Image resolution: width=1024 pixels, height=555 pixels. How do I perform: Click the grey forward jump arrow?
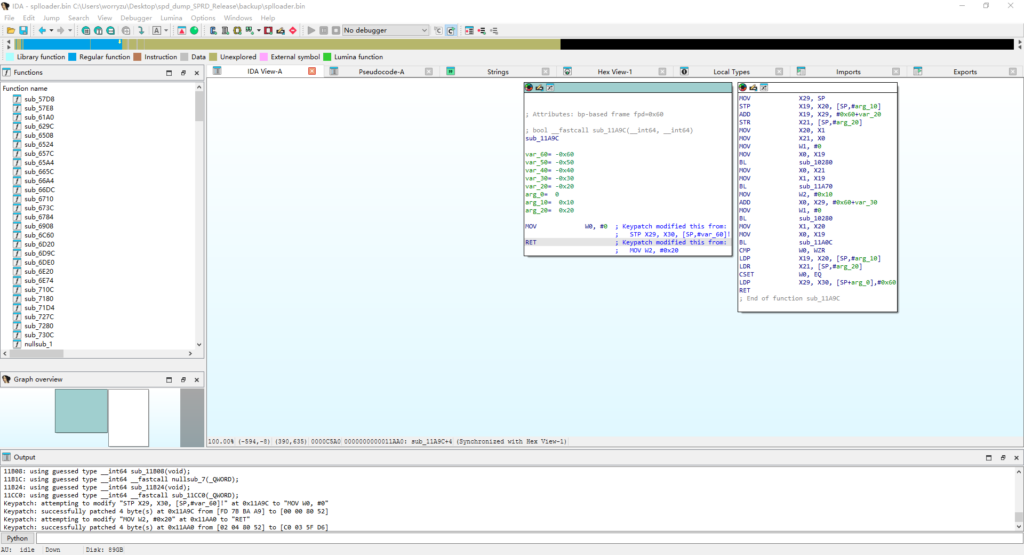60,31
